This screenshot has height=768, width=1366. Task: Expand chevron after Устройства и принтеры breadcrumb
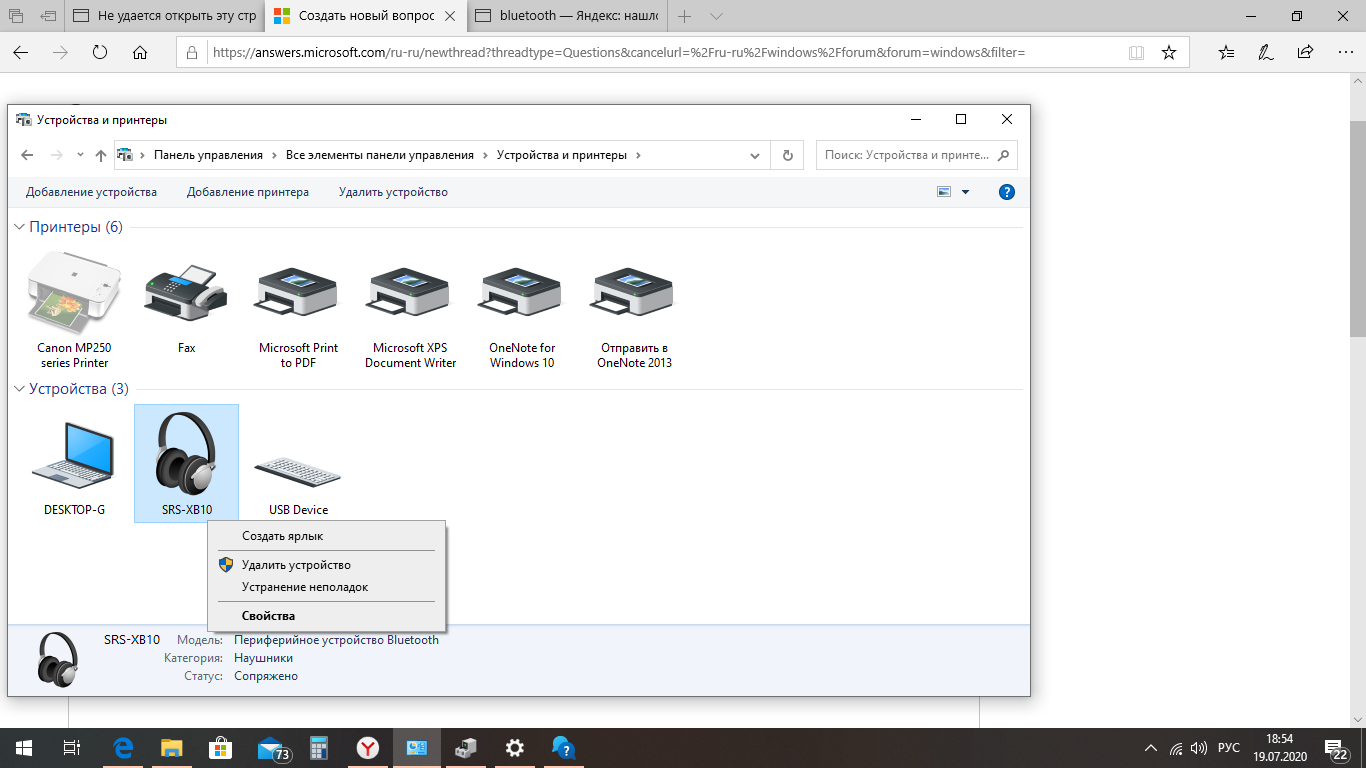(x=638, y=155)
